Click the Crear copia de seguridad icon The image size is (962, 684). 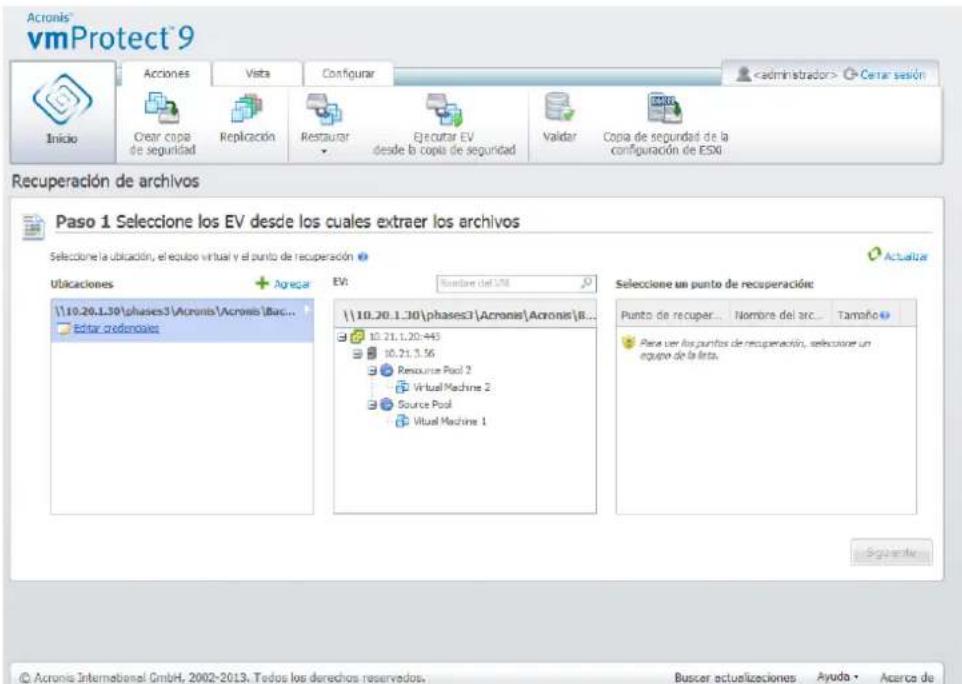pyautogui.click(x=162, y=107)
